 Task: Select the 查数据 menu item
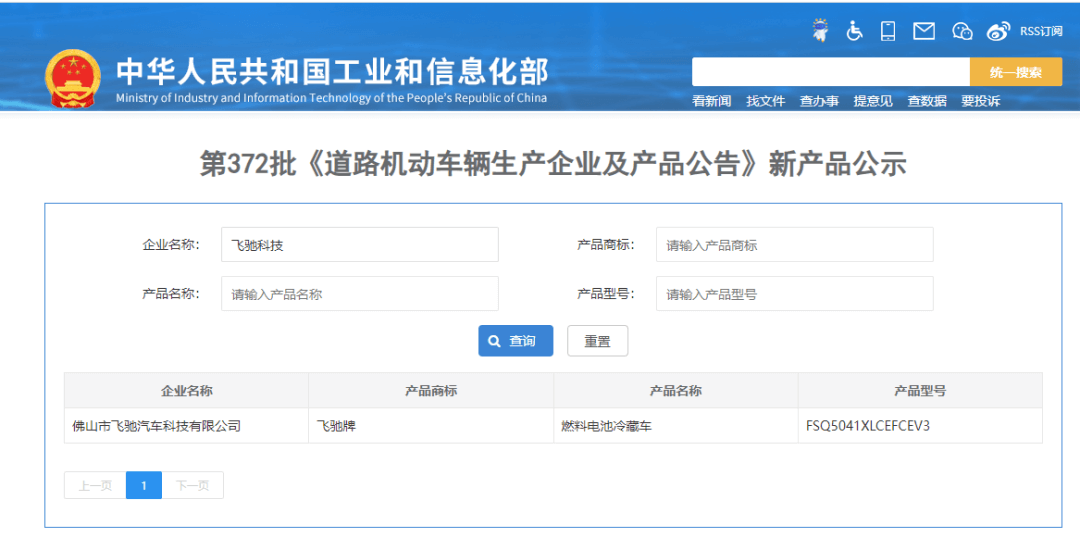pos(927,101)
